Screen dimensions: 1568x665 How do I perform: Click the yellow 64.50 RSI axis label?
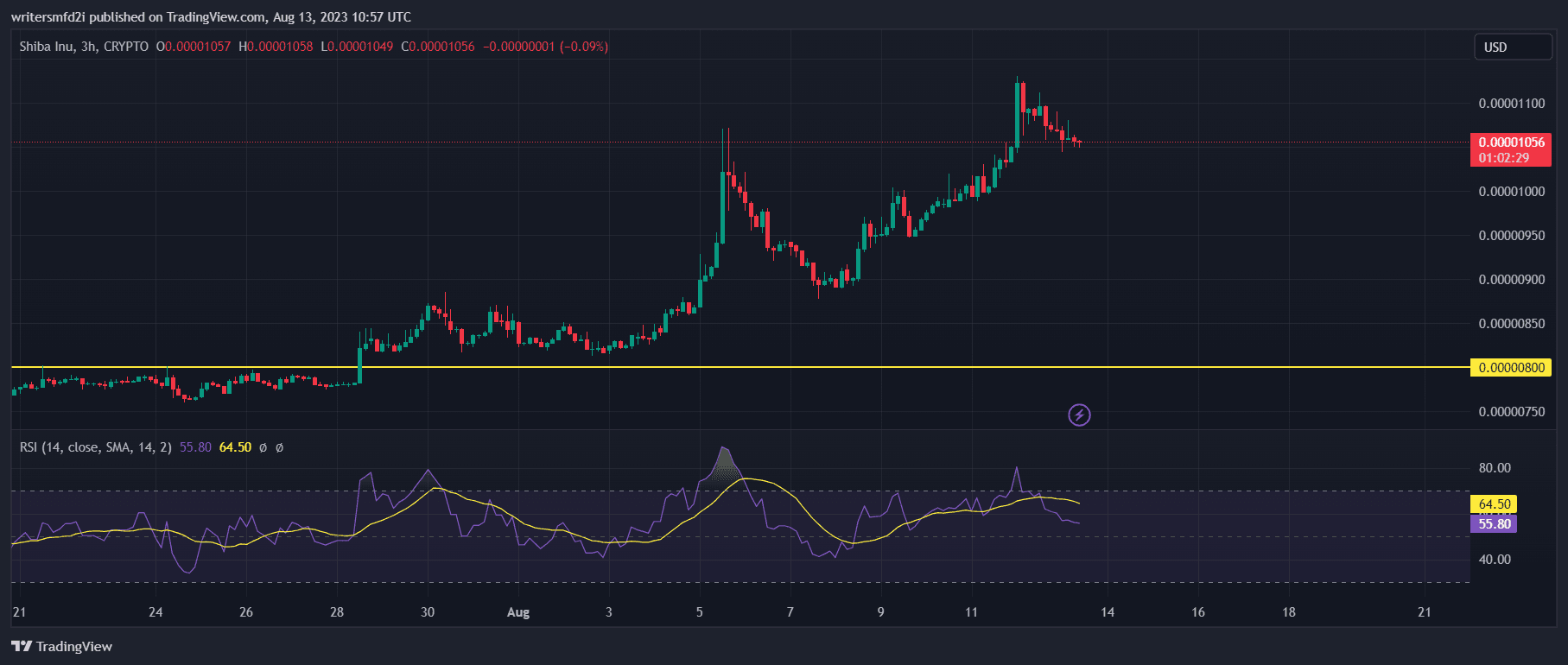(1494, 504)
